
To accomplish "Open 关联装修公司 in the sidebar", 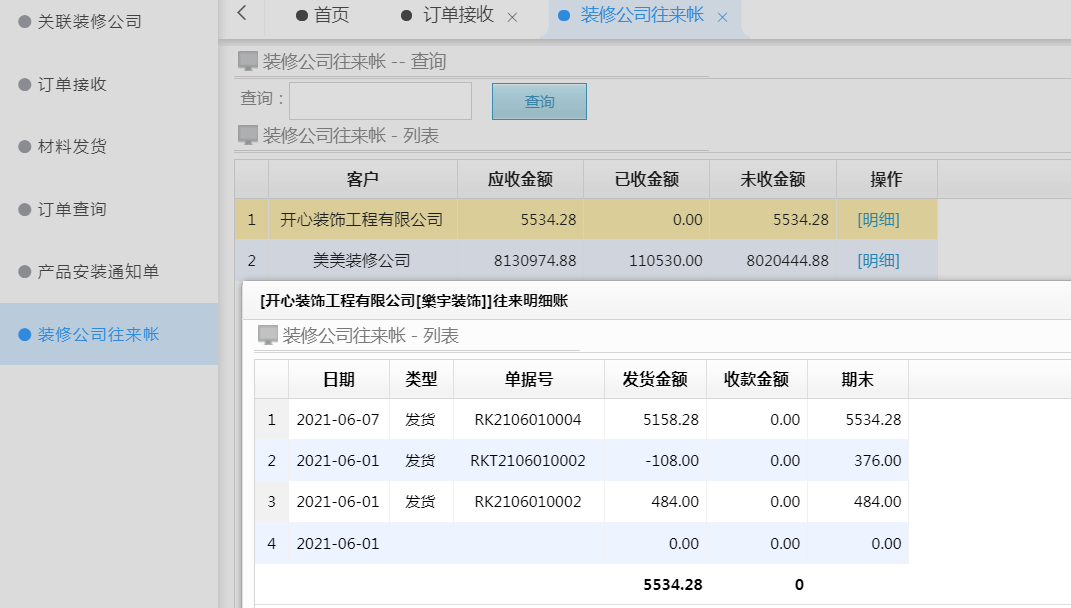I will [89, 21].
